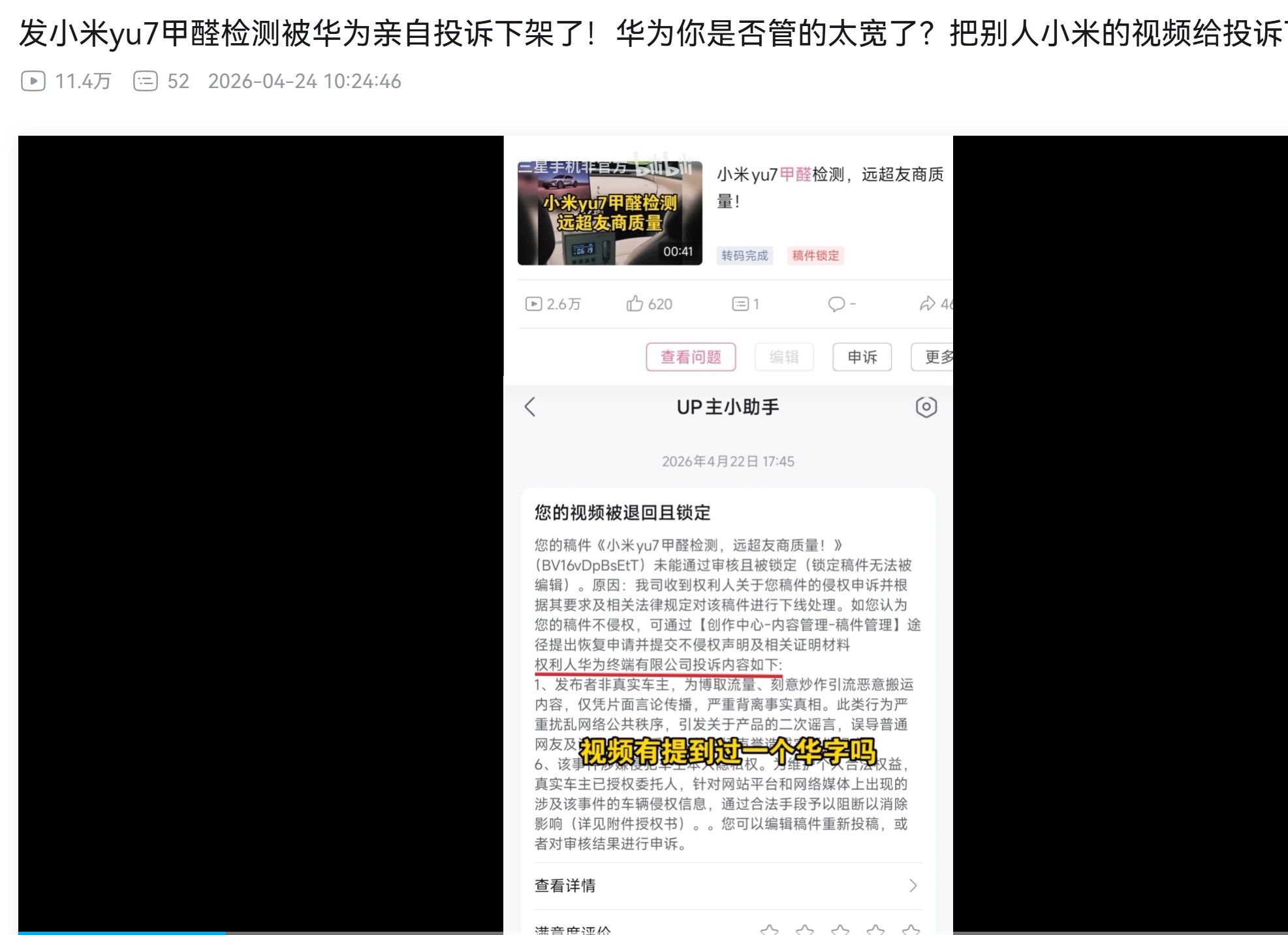The height and width of the screenshot is (935, 1288).
Task: Open UP主小助手 settings hexagon icon
Action: click(x=926, y=407)
